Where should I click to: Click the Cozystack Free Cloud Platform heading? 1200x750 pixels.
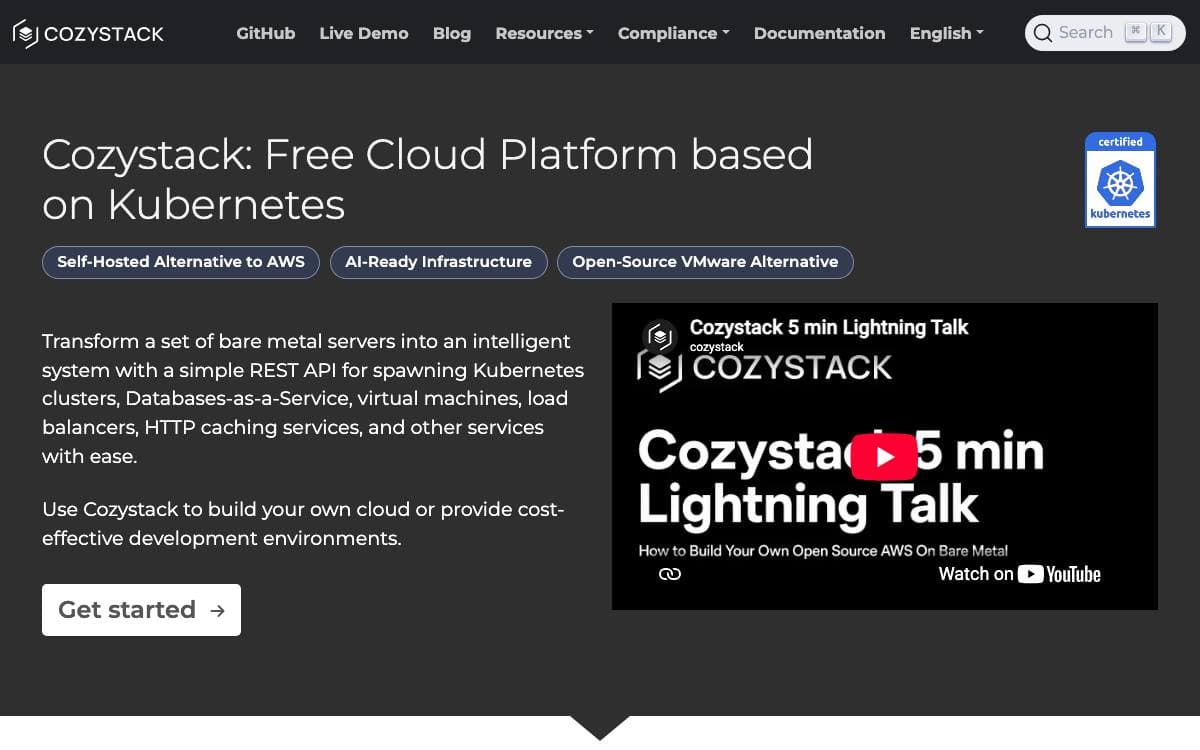pyautogui.click(x=428, y=179)
